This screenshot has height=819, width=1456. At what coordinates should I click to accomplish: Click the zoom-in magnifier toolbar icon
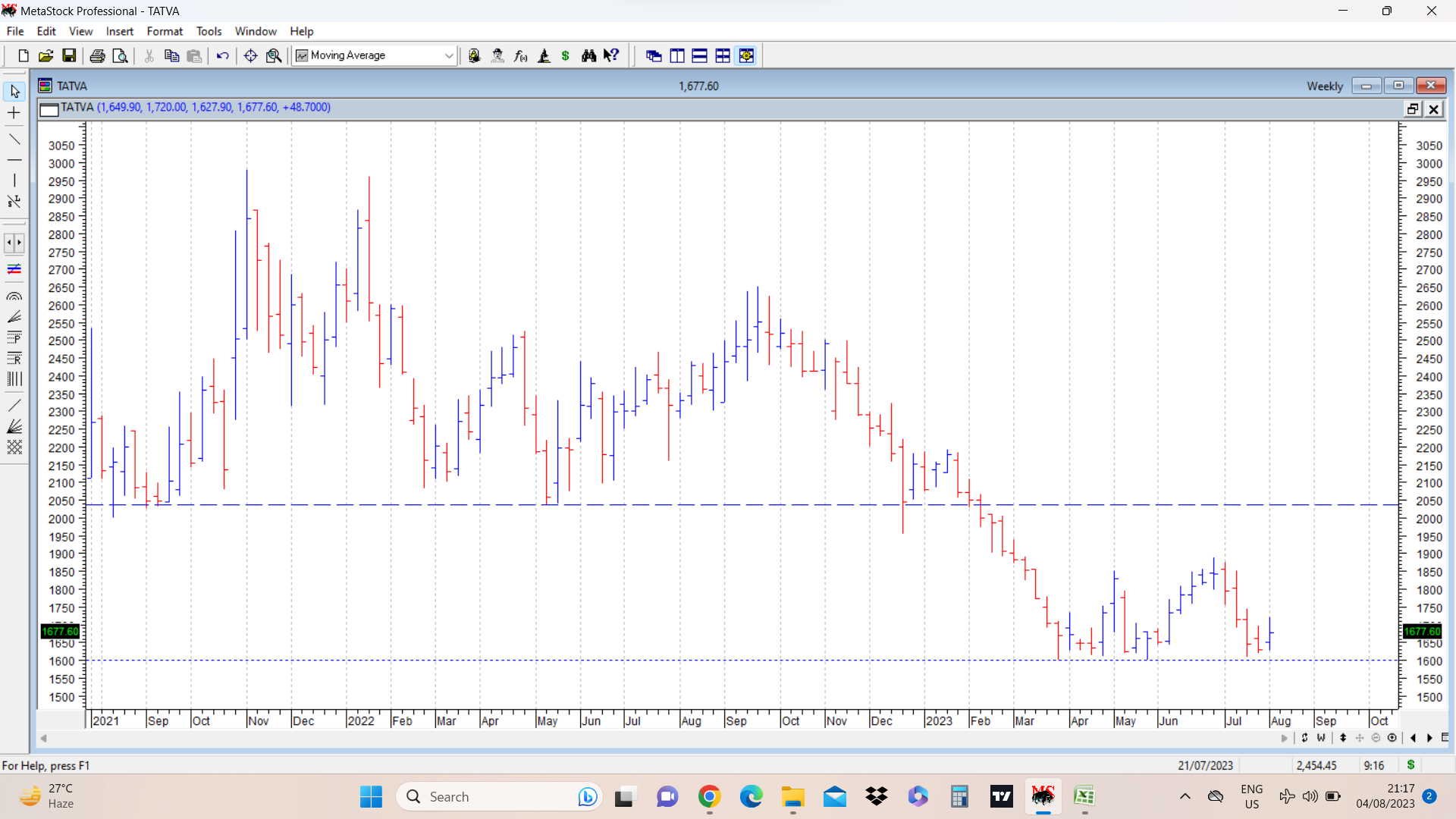[x=274, y=55]
